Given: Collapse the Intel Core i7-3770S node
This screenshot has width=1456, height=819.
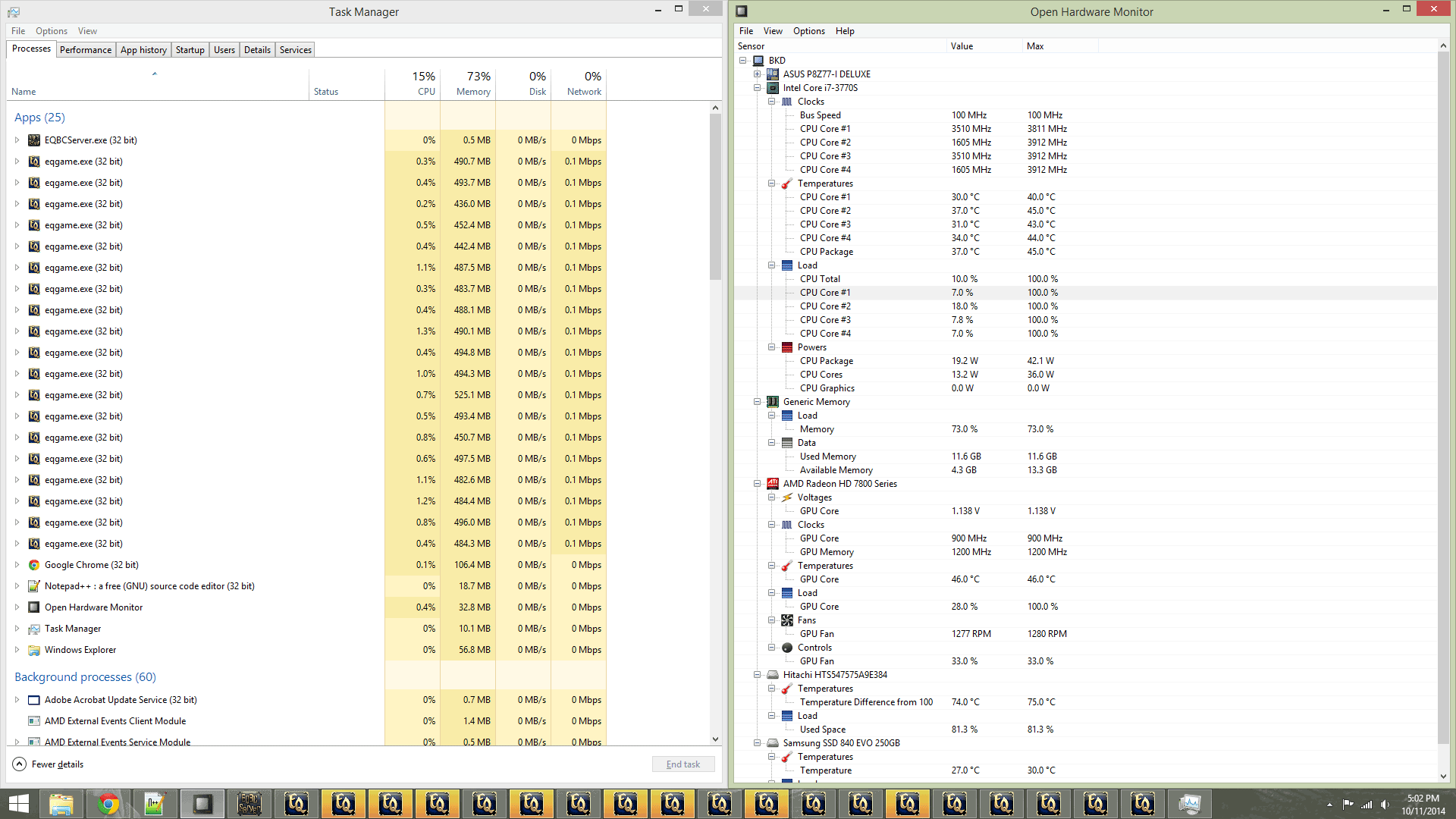Looking at the screenshot, I should (x=757, y=88).
